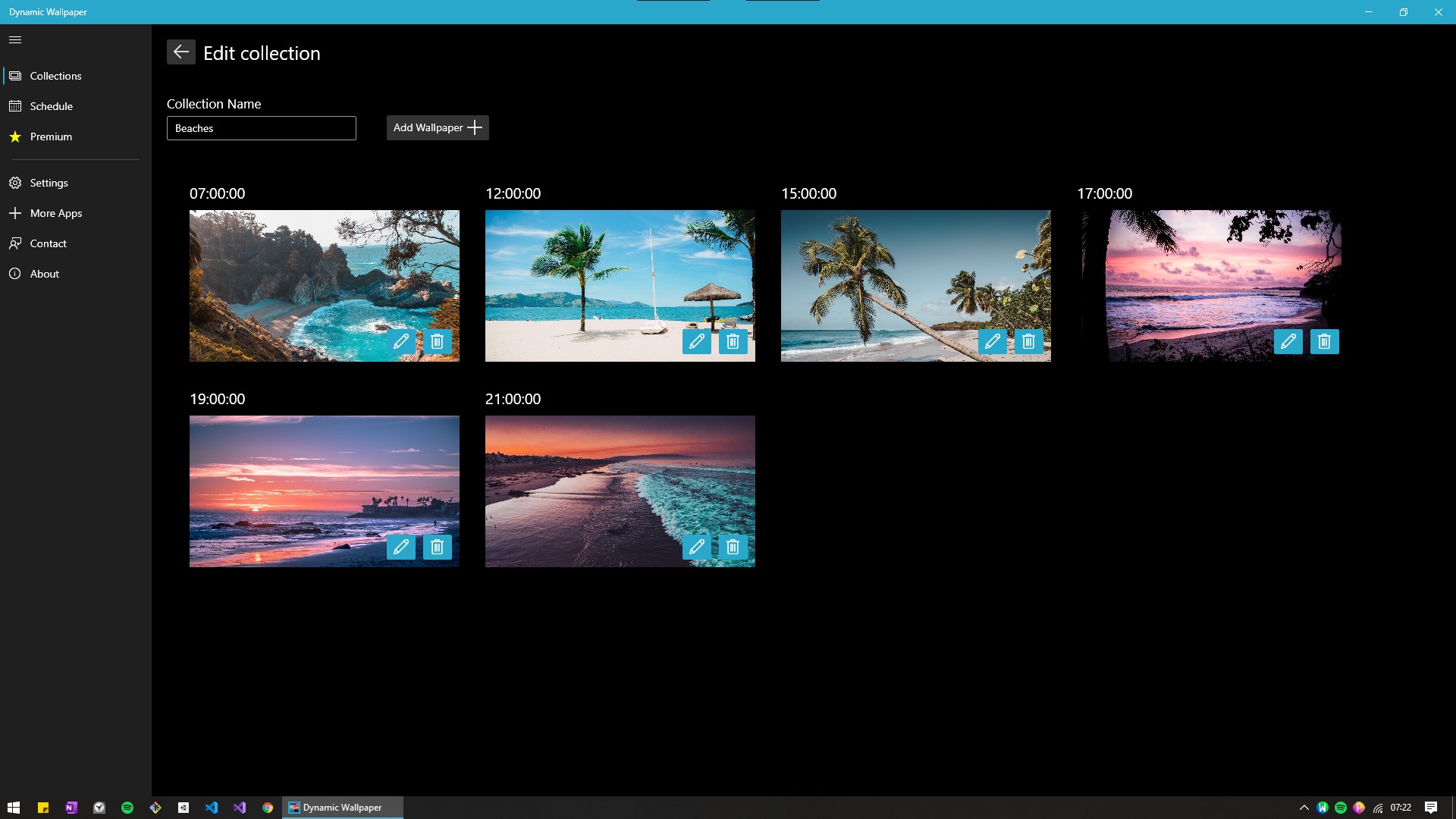Open the Collections page
The height and width of the screenshot is (819, 1456).
[x=55, y=76]
